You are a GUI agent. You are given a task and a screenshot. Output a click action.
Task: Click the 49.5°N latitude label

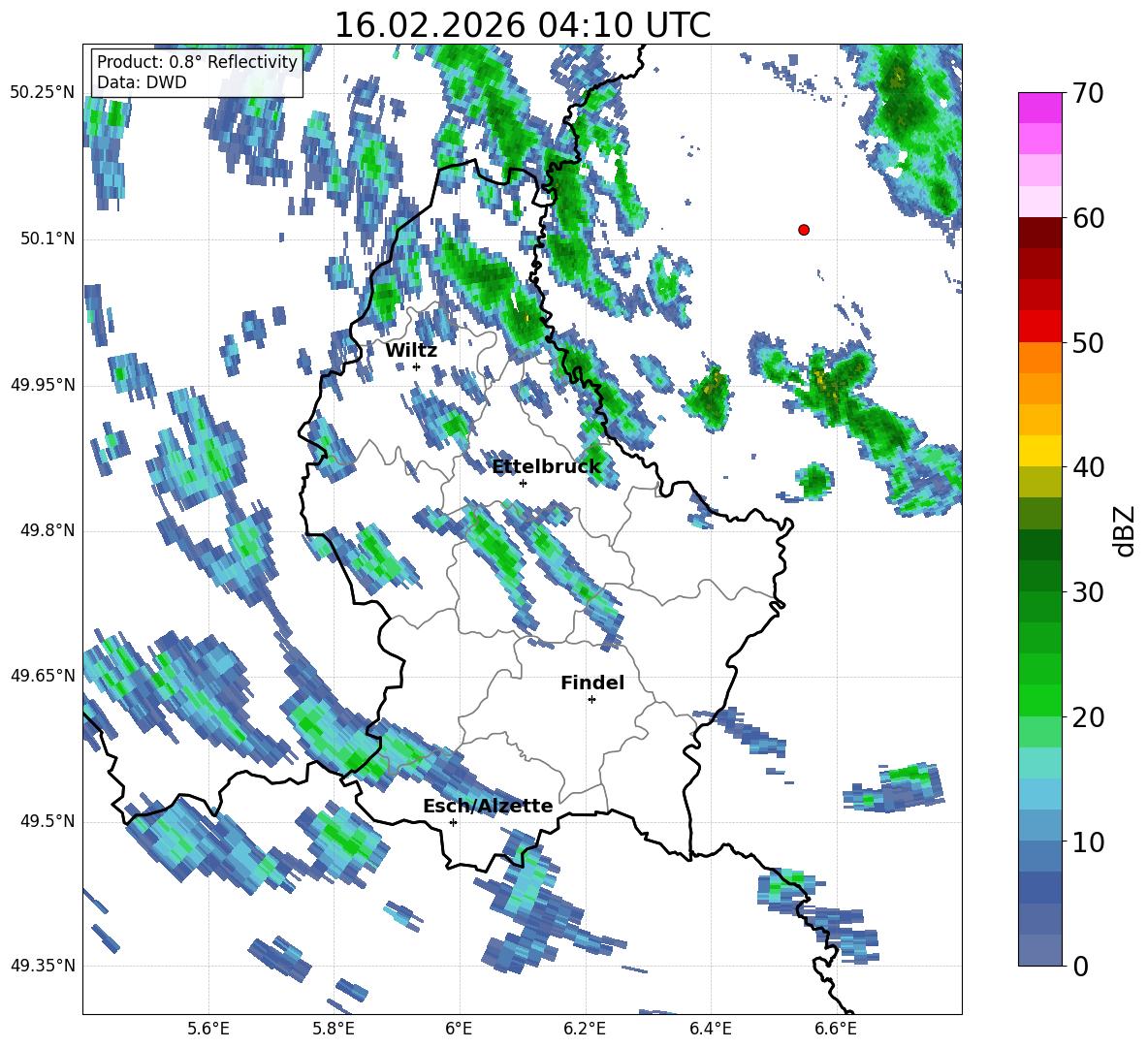(x=47, y=820)
